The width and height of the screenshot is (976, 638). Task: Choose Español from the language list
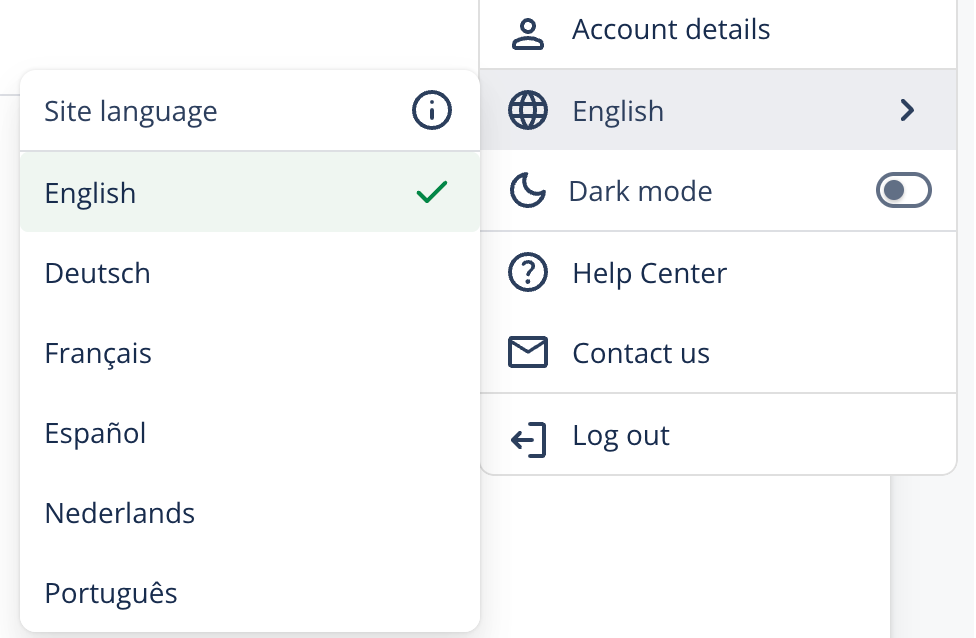click(x=96, y=433)
